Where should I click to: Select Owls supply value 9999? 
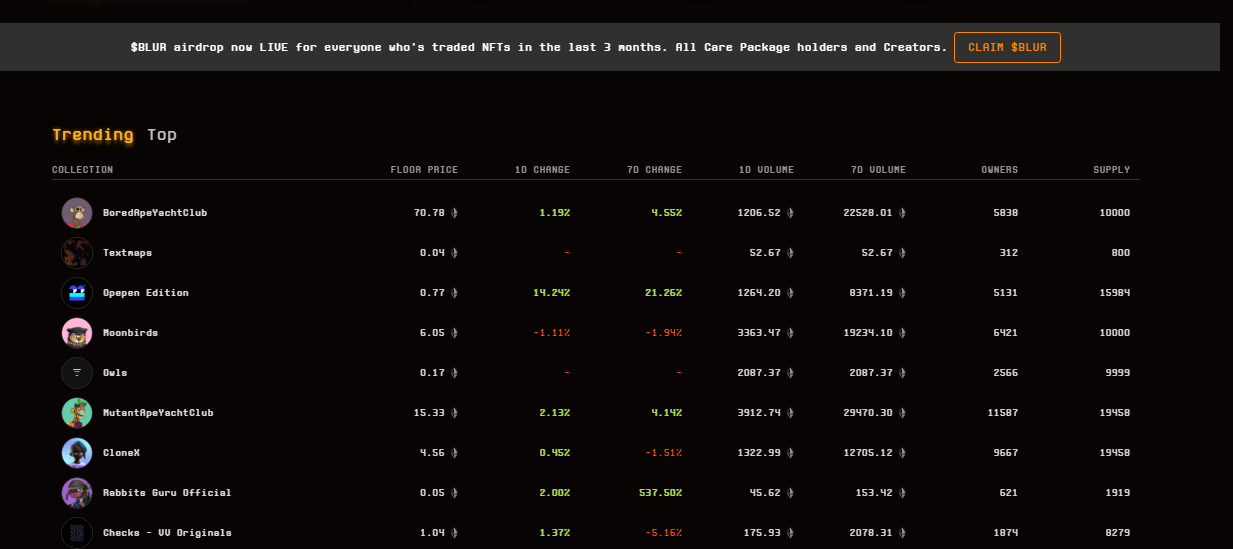1118,373
